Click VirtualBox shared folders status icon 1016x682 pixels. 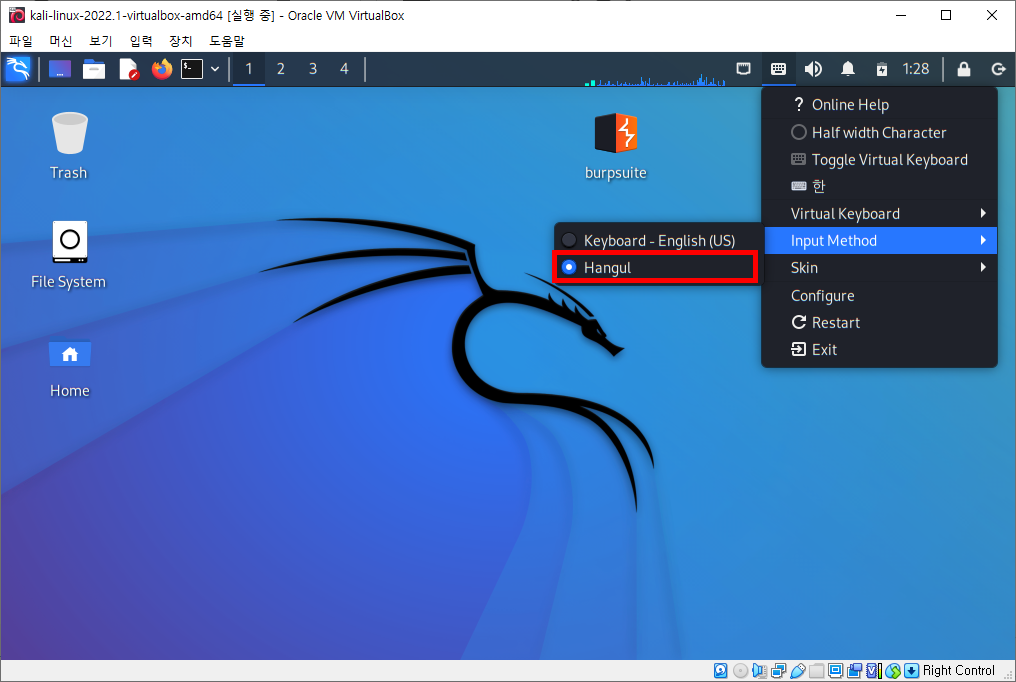(816, 671)
